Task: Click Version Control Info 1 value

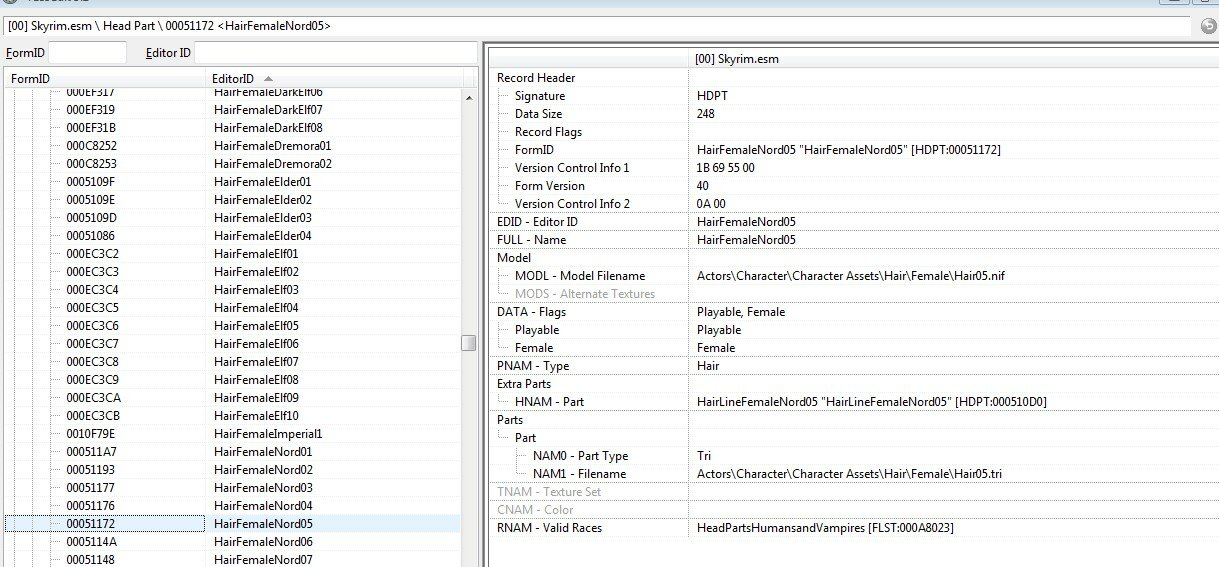Action: click(x=726, y=168)
